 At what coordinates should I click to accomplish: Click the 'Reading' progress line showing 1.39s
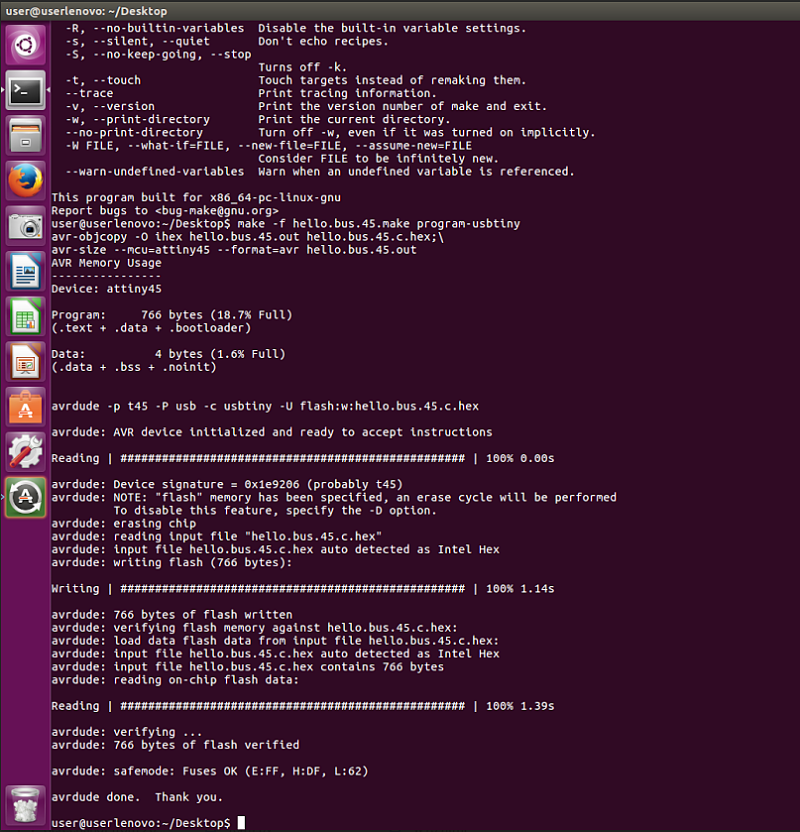point(302,706)
